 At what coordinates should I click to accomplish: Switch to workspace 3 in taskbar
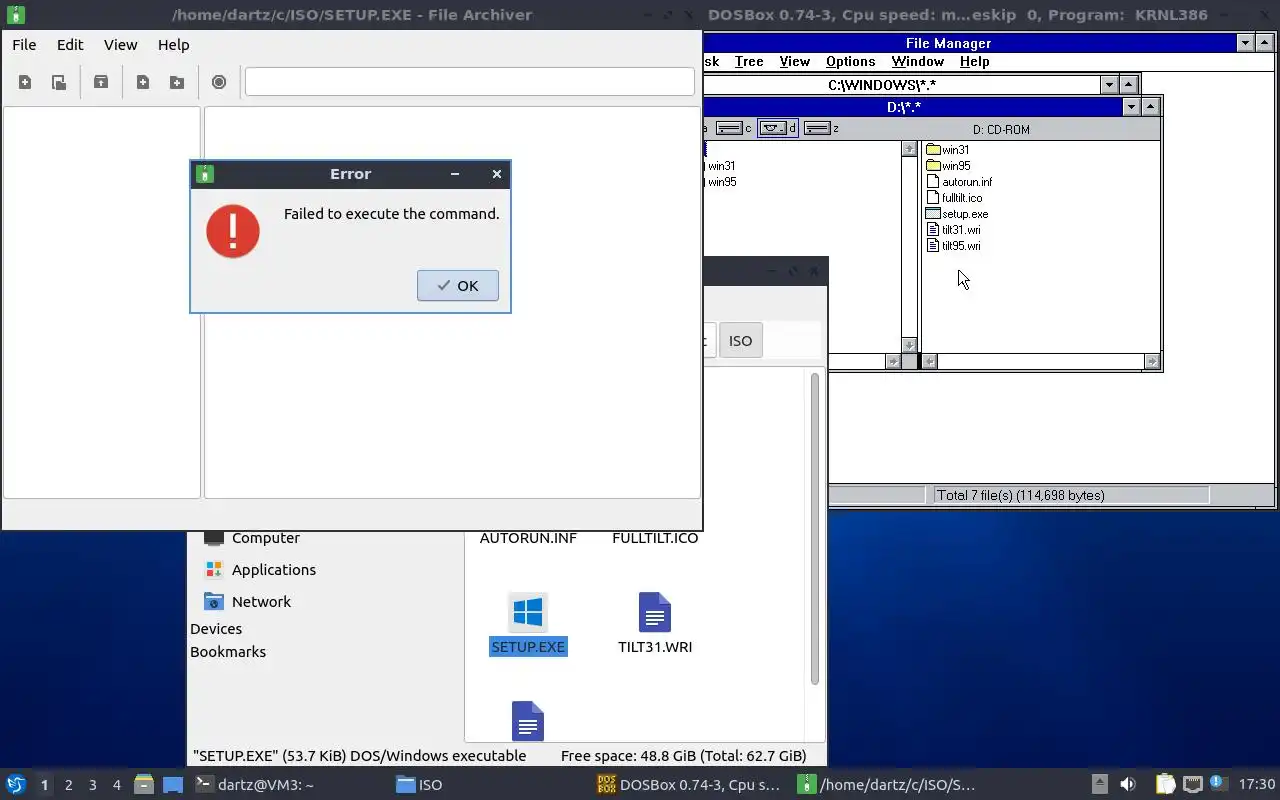pyautogui.click(x=92, y=785)
